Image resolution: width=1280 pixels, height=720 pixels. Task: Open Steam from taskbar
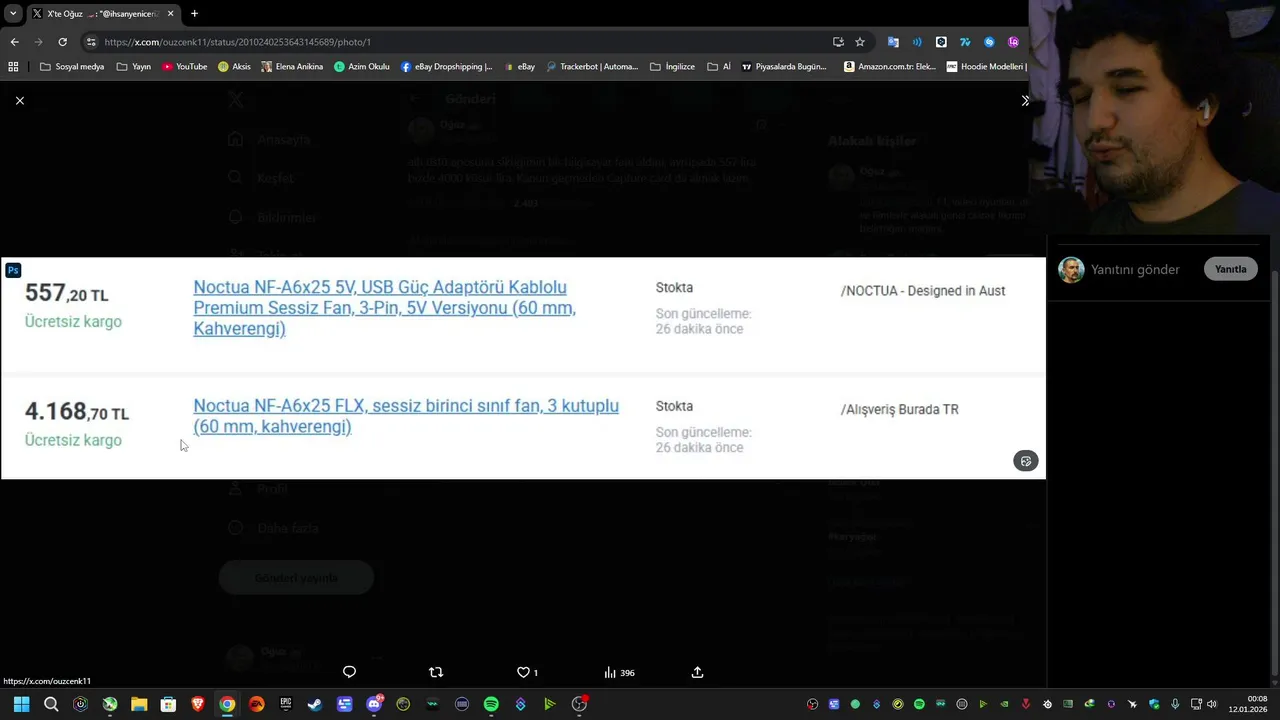(315, 704)
